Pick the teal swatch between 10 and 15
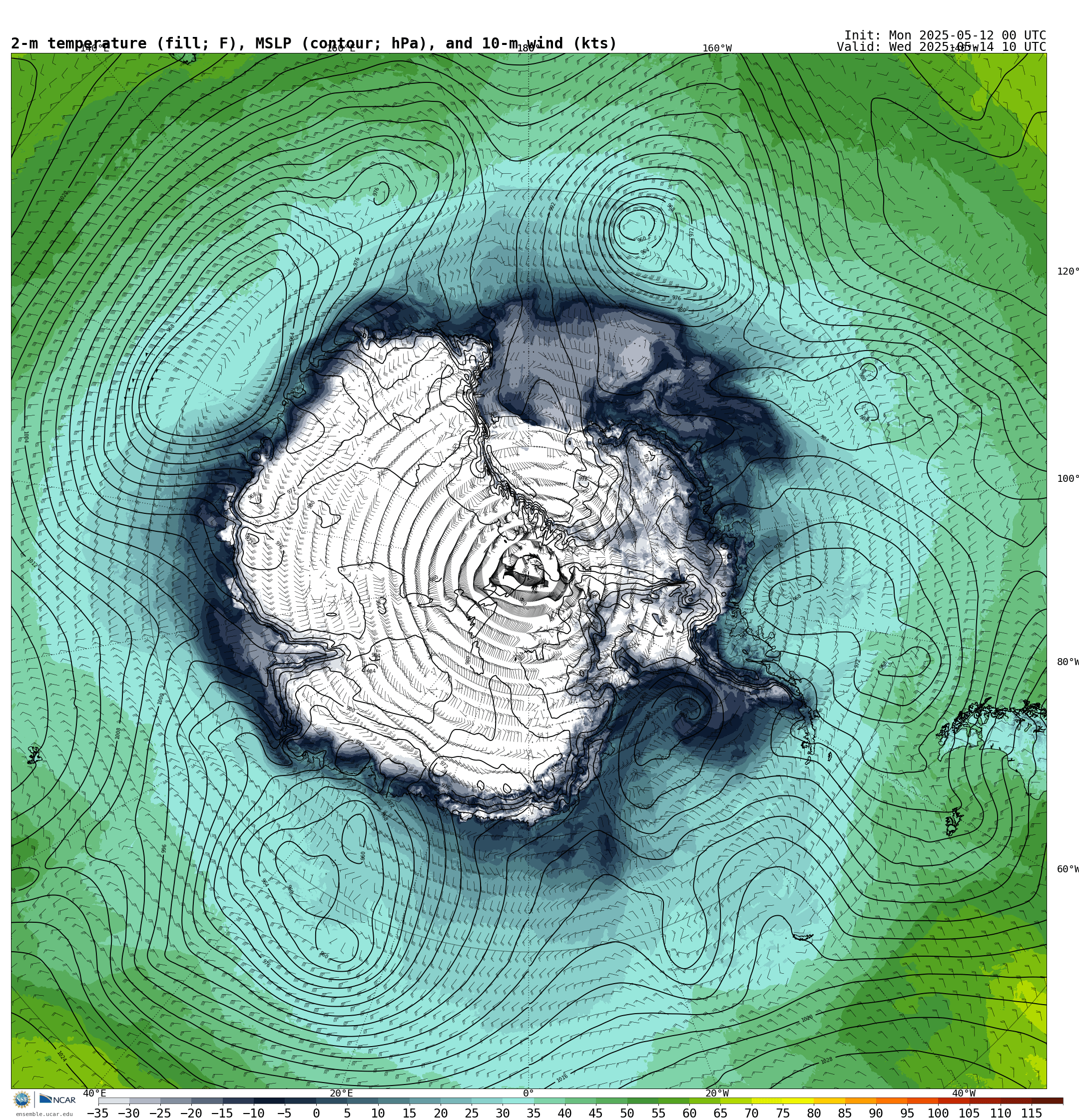 pos(394,1101)
